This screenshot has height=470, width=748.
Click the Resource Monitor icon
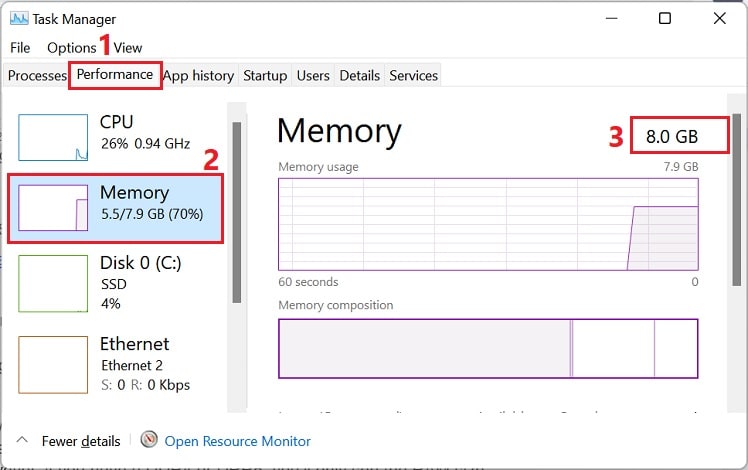pyautogui.click(x=149, y=439)
